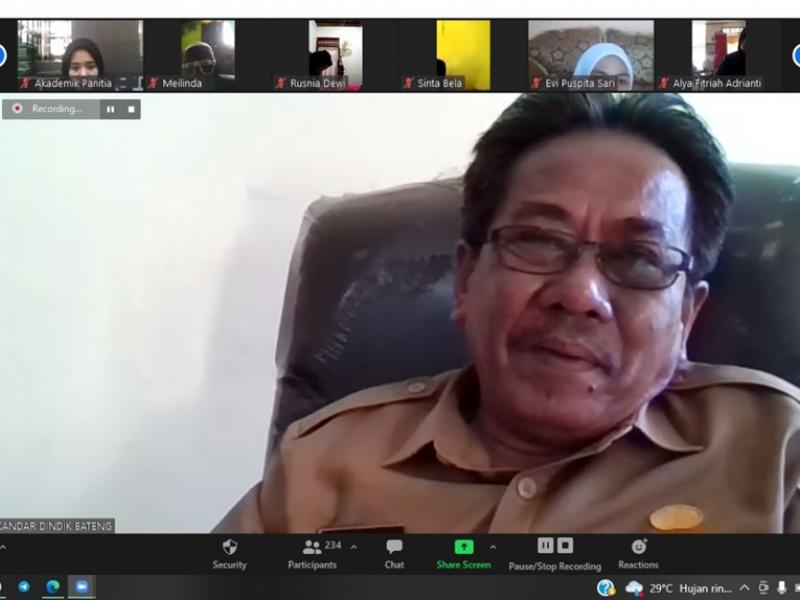800x600 pixels.
Task: Expand the Participants options caret
Action: tap(354, 547)
